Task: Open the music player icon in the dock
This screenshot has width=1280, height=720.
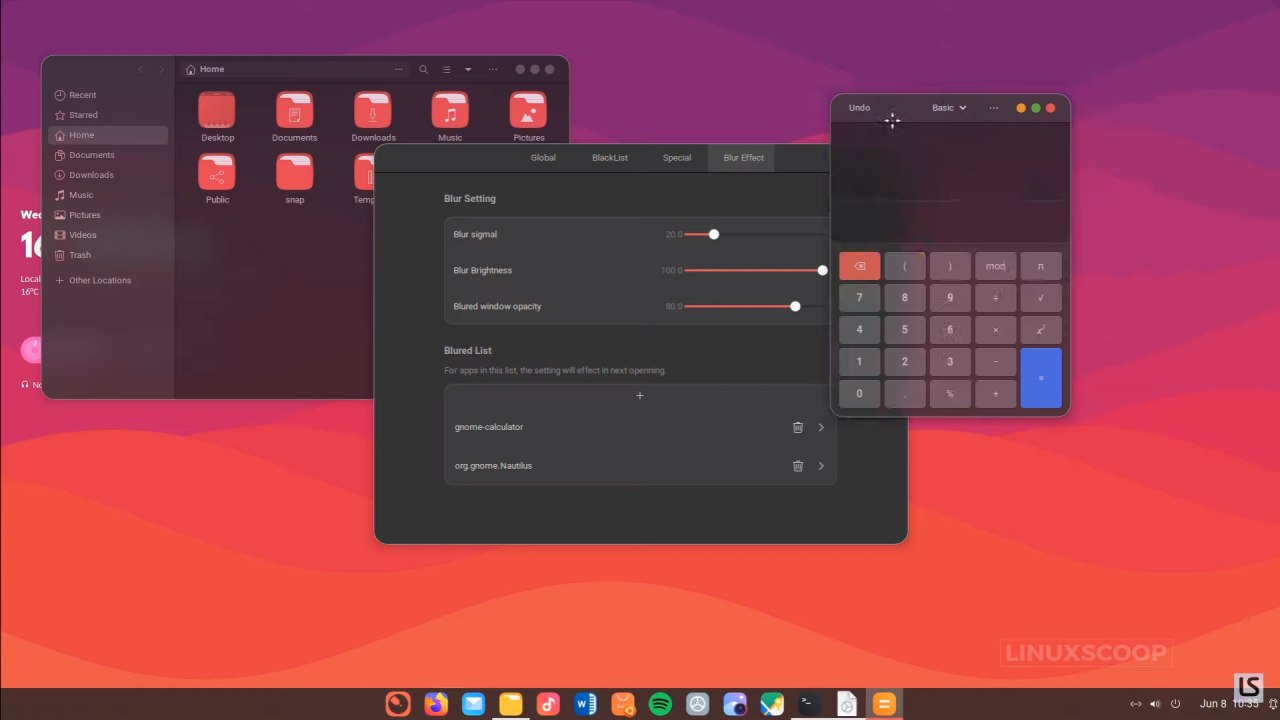Action: (x=548, y=704)
